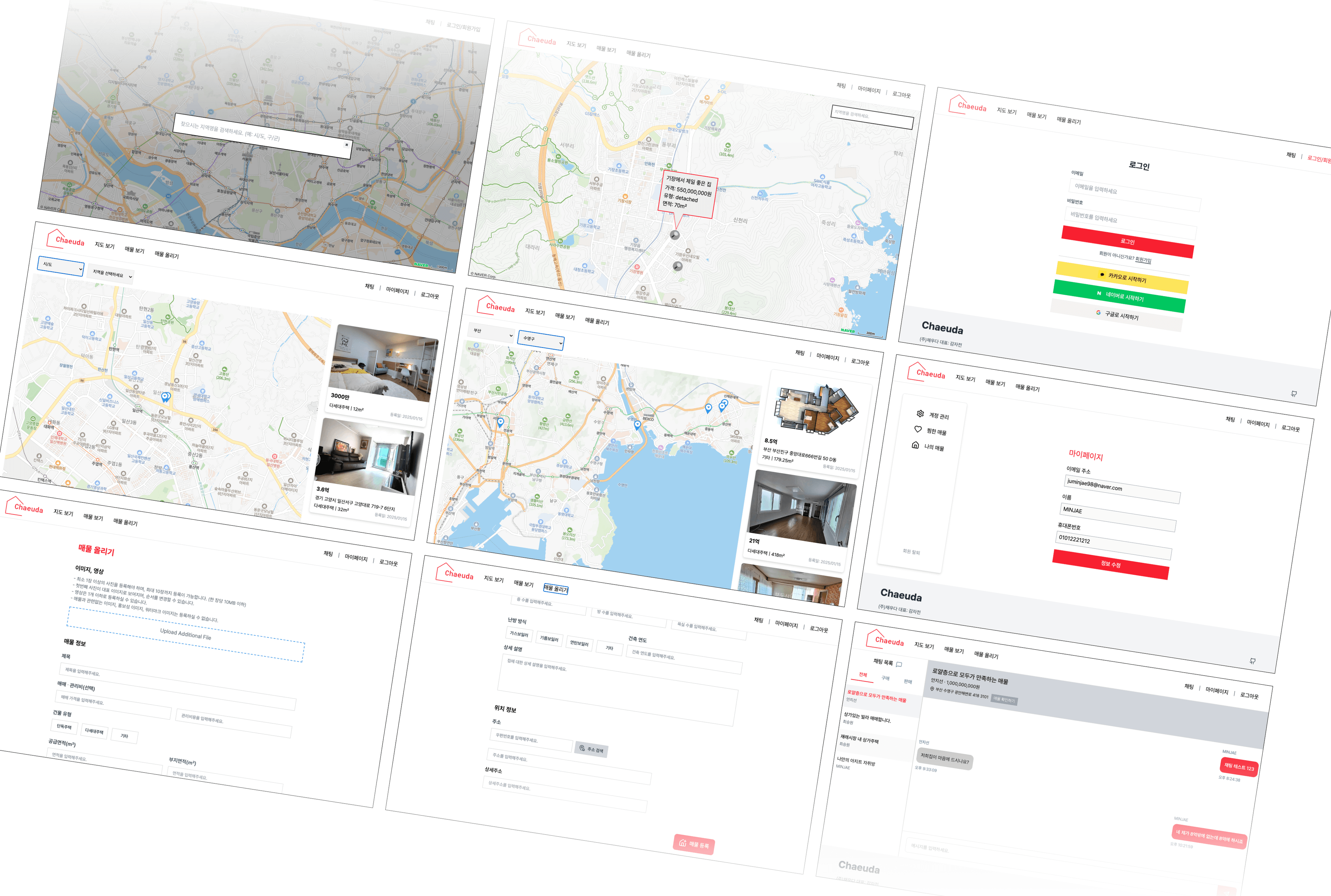
Task: Click 네이버로 시작하기 button
Action: [1119, 297]
